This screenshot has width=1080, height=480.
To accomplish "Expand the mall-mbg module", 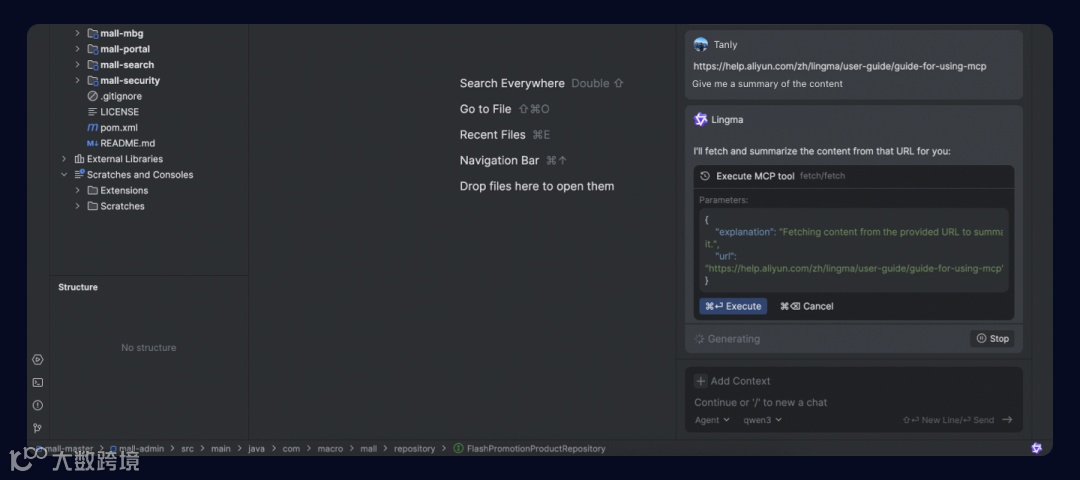I will point(77,33).
